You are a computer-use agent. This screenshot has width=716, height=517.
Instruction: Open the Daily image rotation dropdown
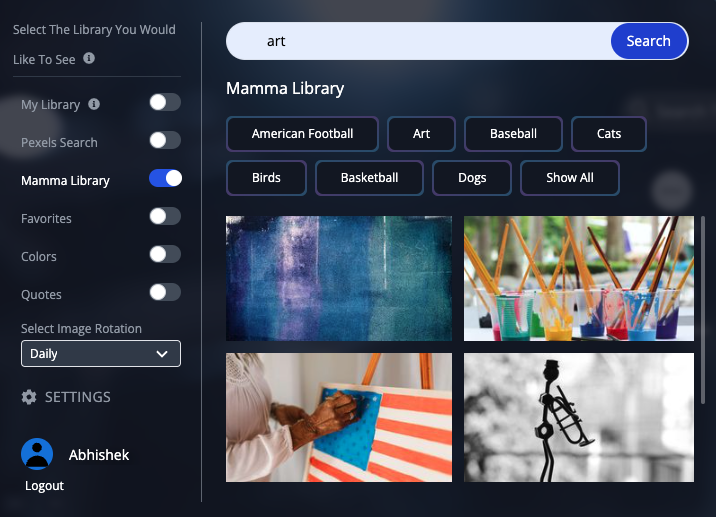[101, 353]
